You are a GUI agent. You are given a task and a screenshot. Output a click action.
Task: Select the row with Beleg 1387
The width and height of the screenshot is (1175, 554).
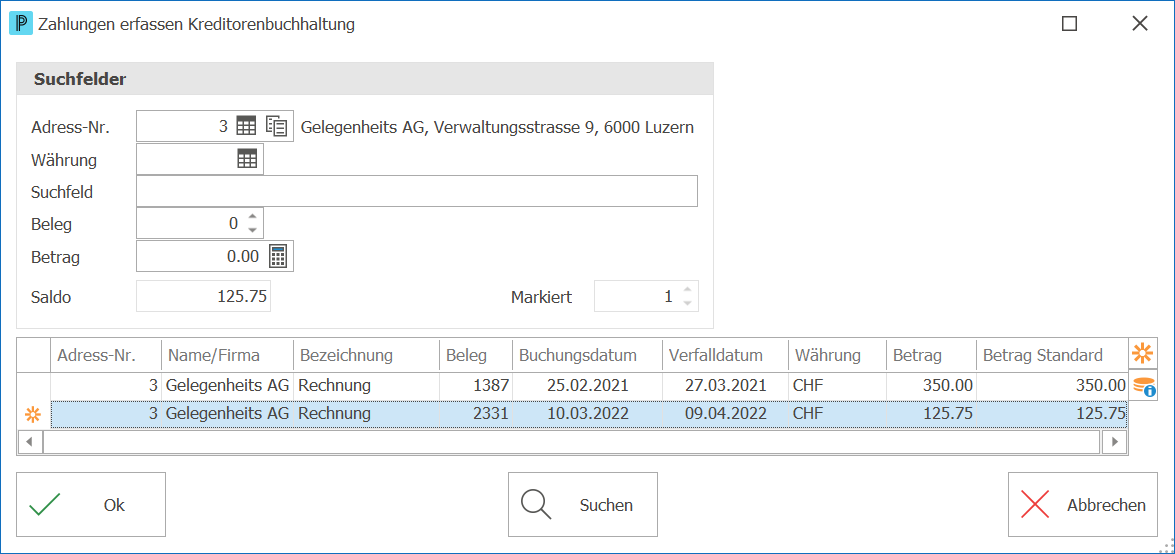point(589,386)
